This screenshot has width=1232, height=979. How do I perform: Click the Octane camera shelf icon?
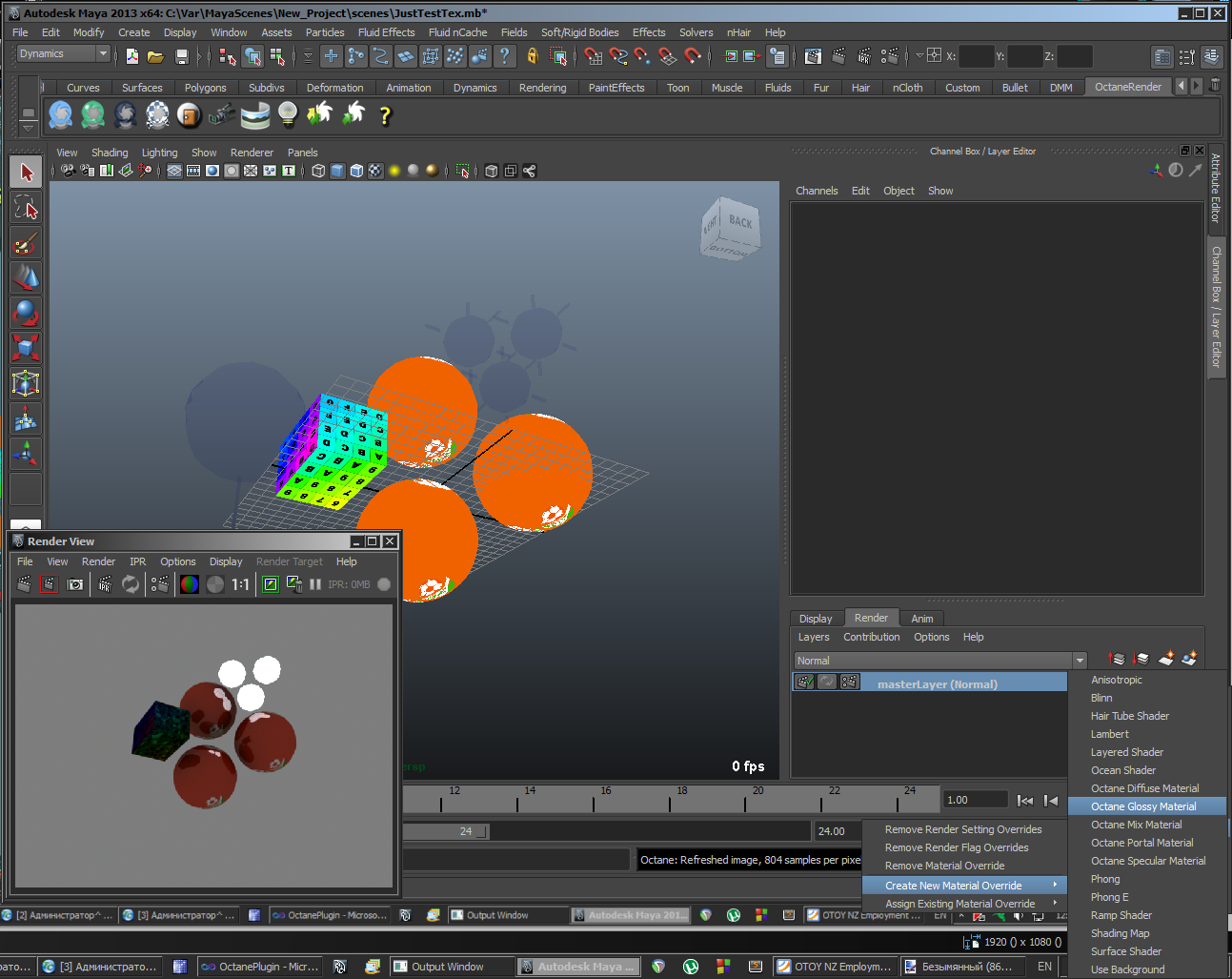click(x=221, y=115)
